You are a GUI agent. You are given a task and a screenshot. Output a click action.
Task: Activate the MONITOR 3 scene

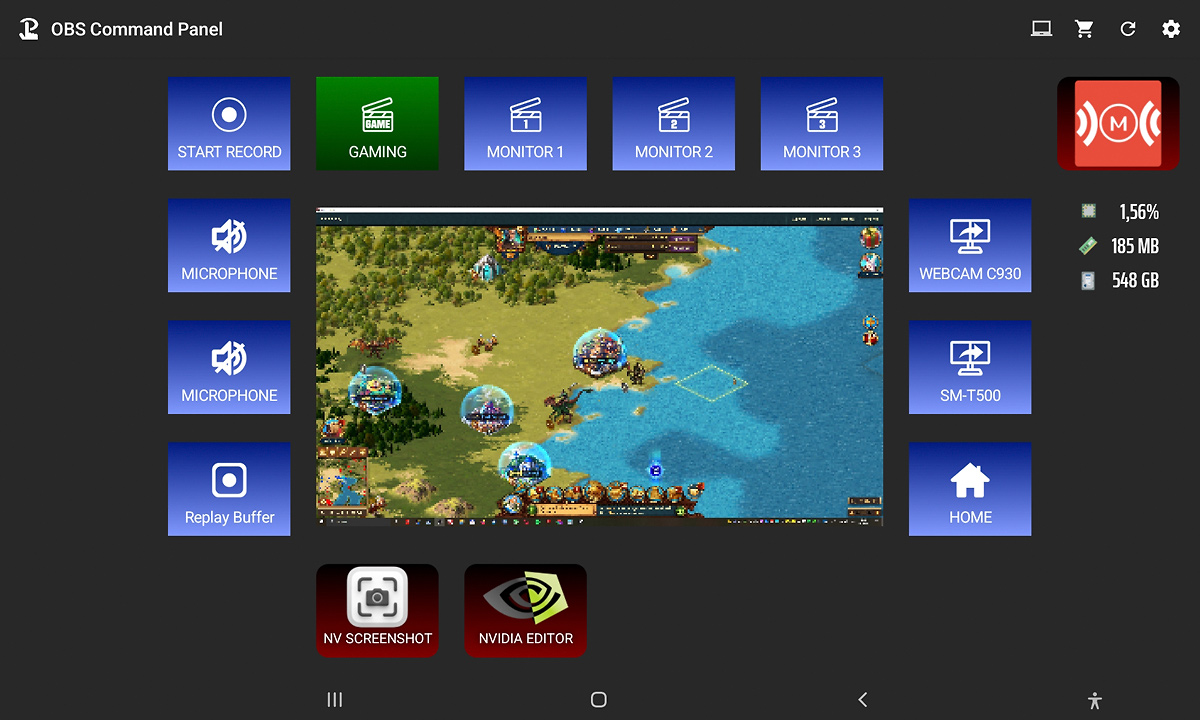click(821, 124)
